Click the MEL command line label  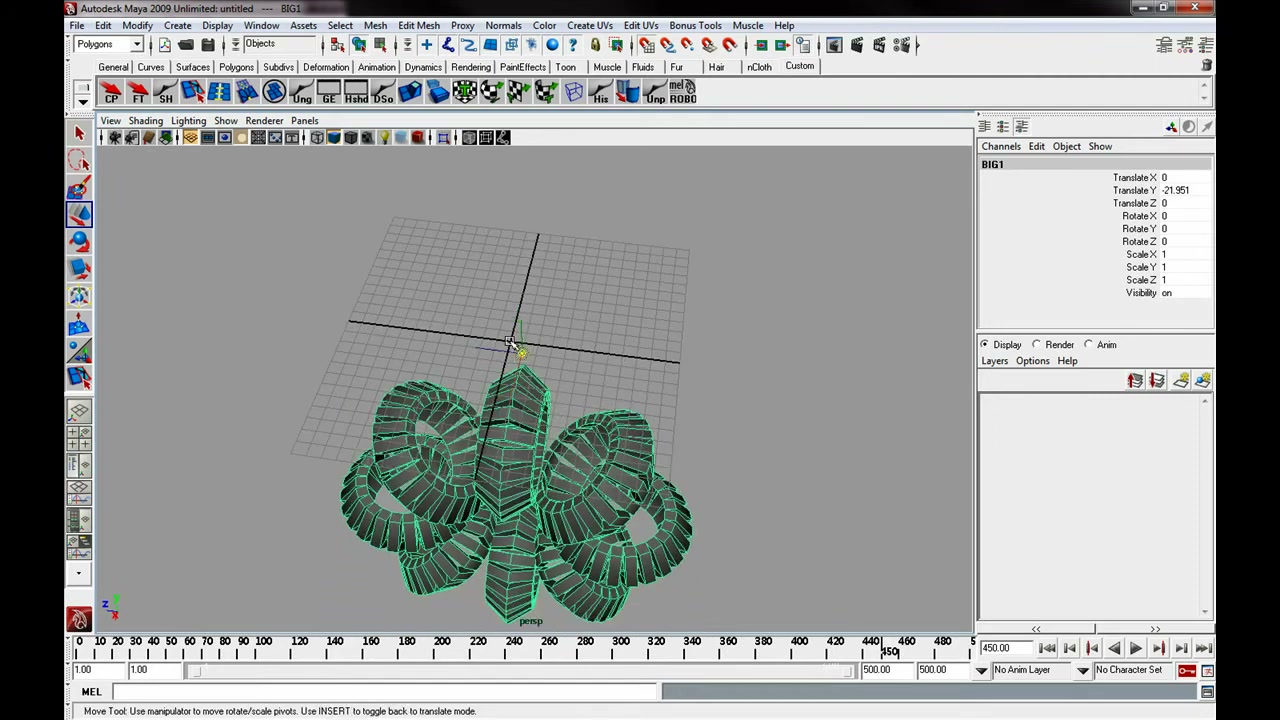click(91, 692)
